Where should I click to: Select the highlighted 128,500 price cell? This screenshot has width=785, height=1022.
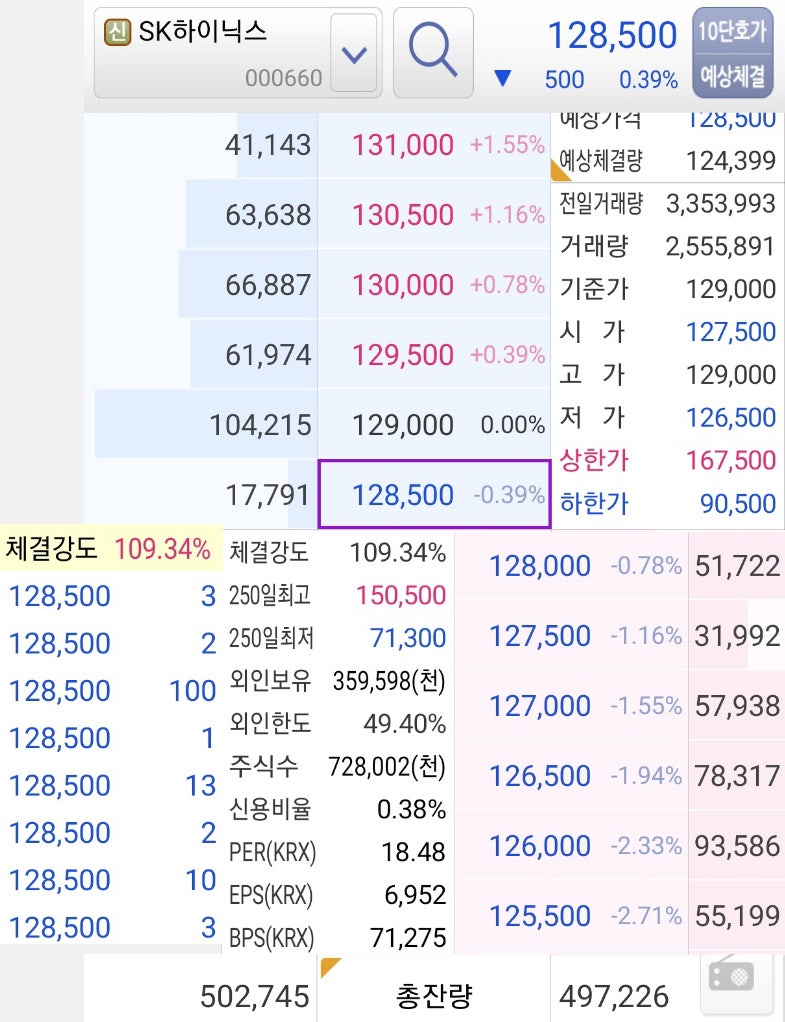433,494
